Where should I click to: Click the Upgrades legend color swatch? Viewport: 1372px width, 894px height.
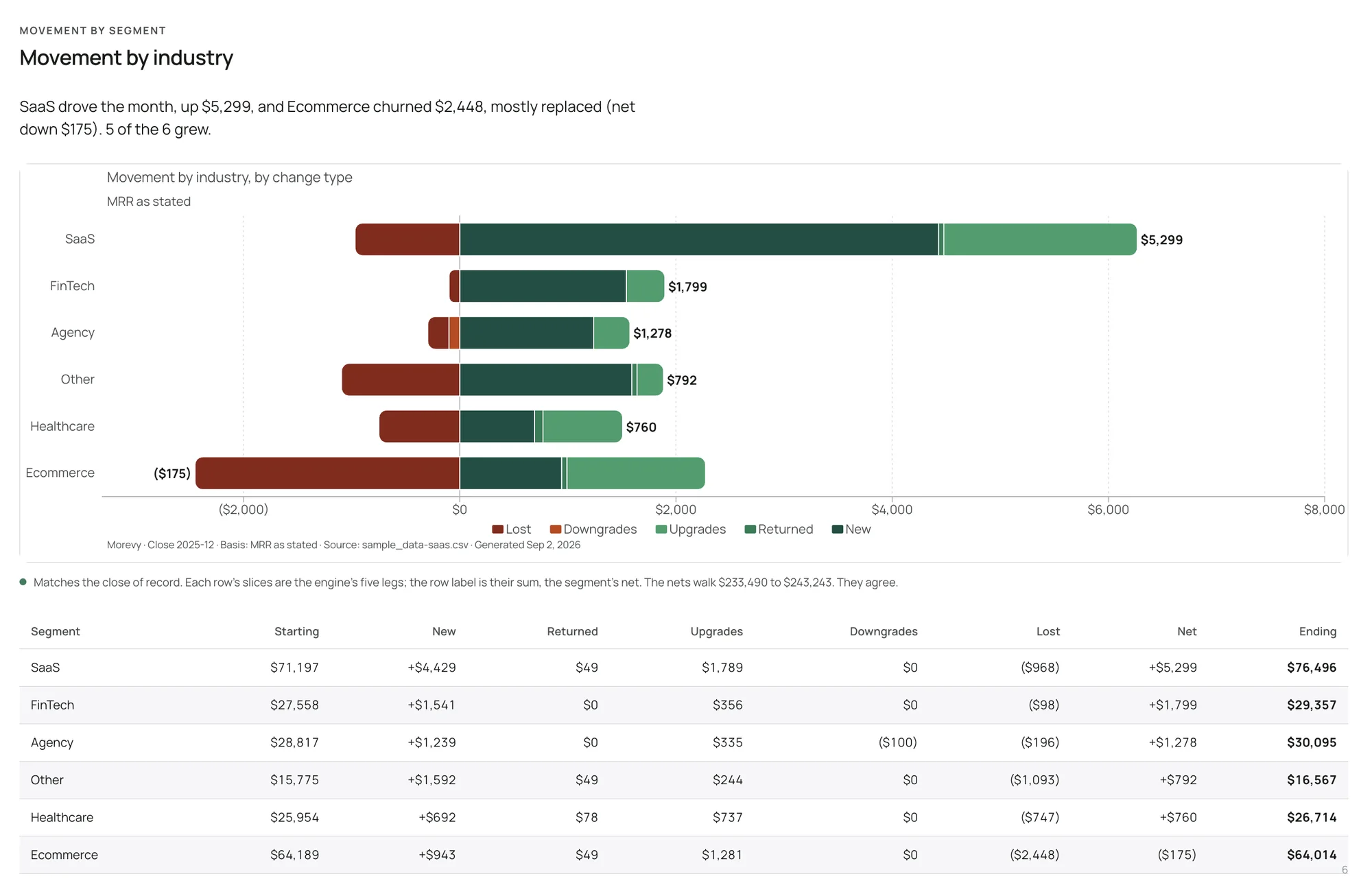pos(661,529)
